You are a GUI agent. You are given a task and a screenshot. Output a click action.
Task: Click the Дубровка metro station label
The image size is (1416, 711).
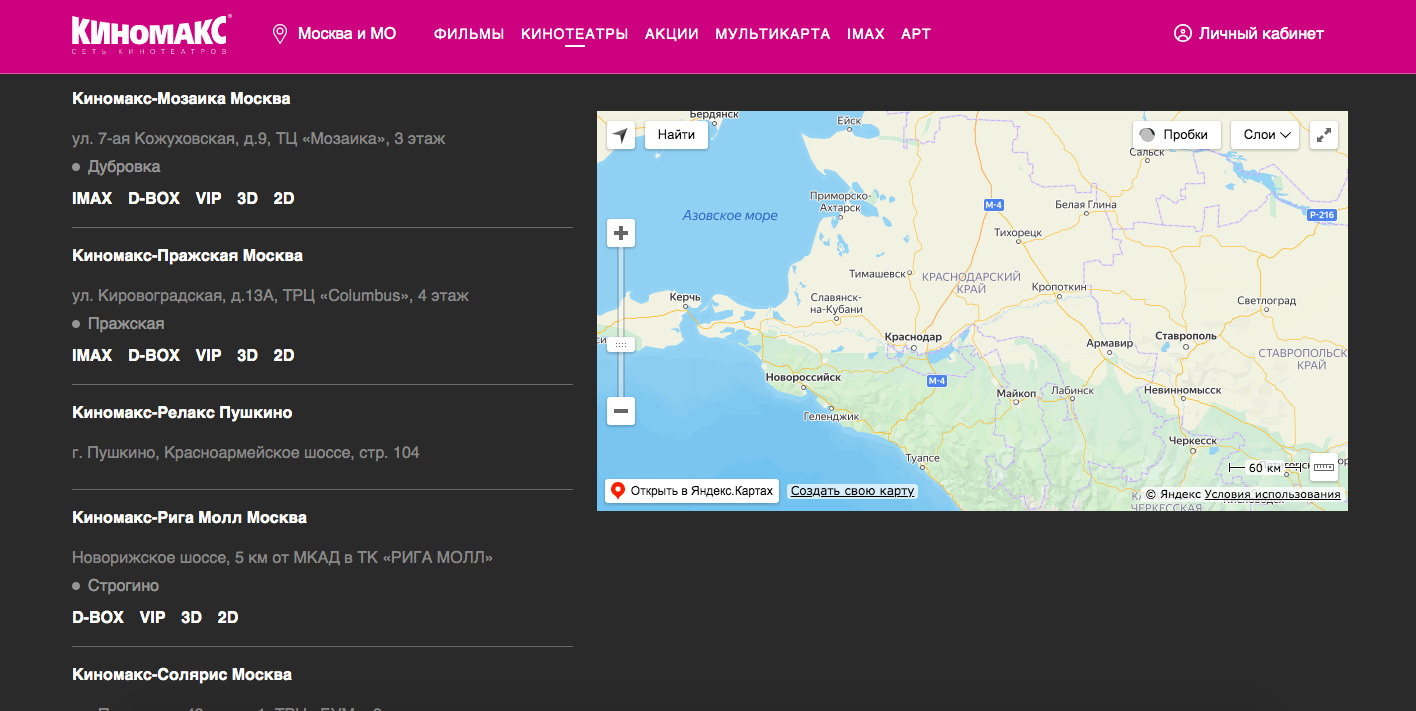coord(124,167)
